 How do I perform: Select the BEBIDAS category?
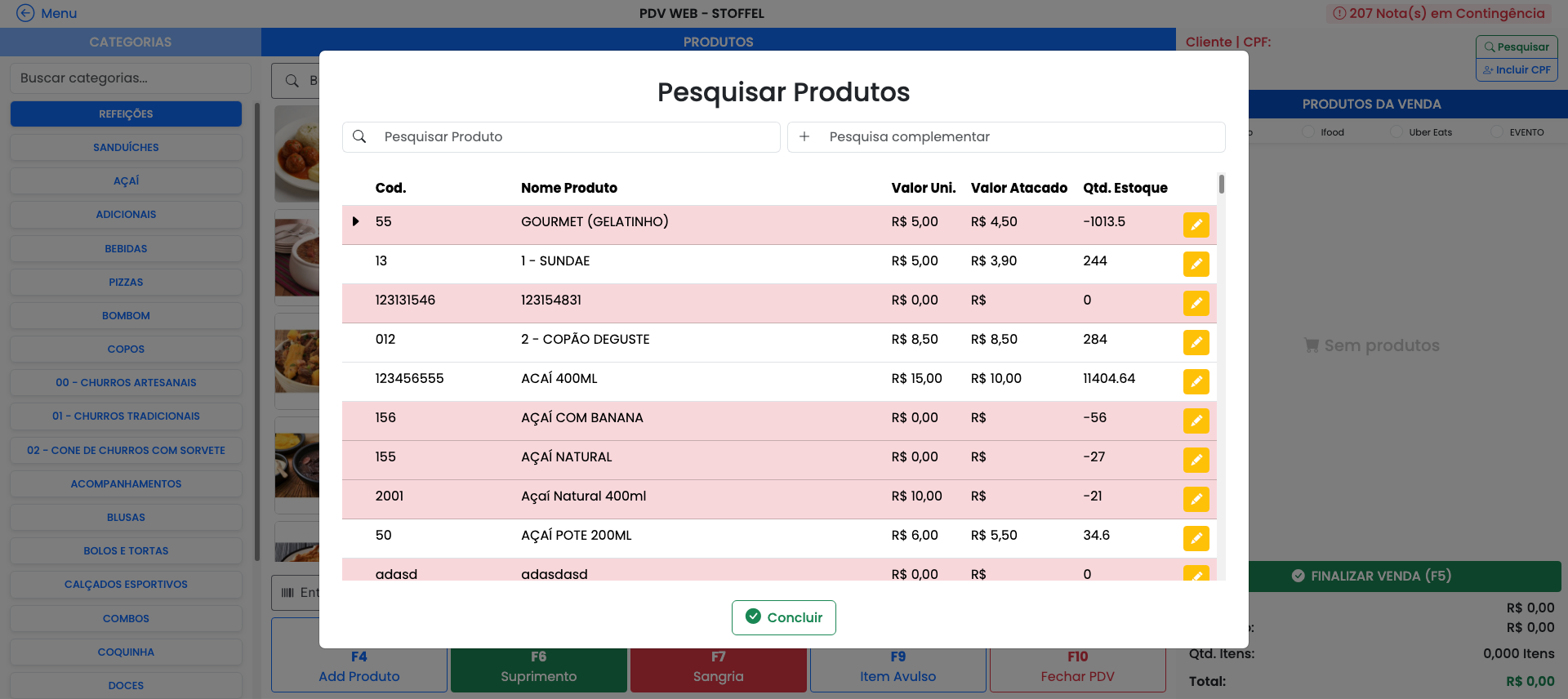click(x=126, y=248)
